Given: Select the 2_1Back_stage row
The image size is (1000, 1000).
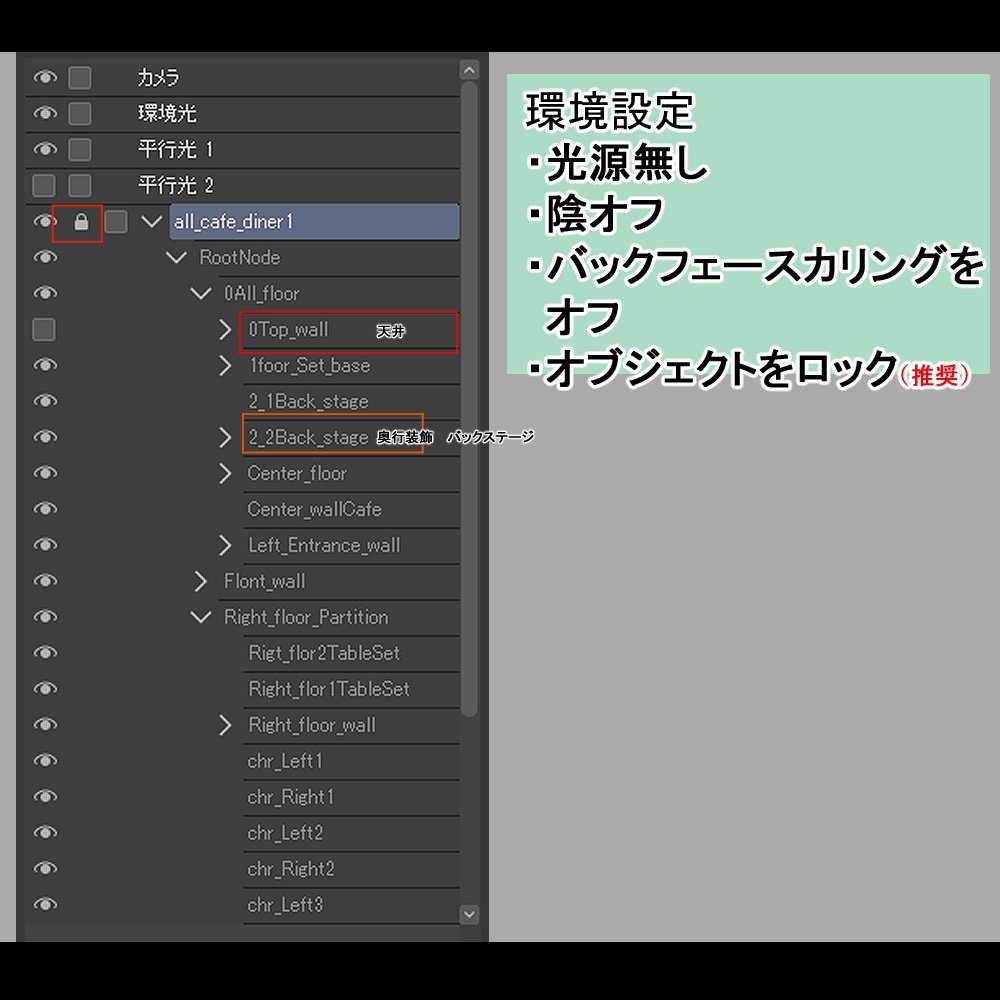Looking at the screenshot, I should pos(351,401).
